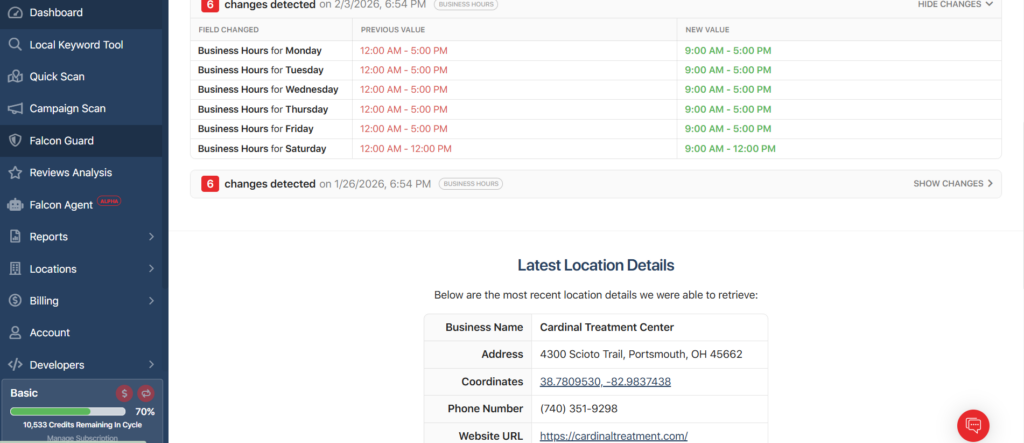Click the red dollar sign icon
1024x443 pixels.
(x=124, y=394)
